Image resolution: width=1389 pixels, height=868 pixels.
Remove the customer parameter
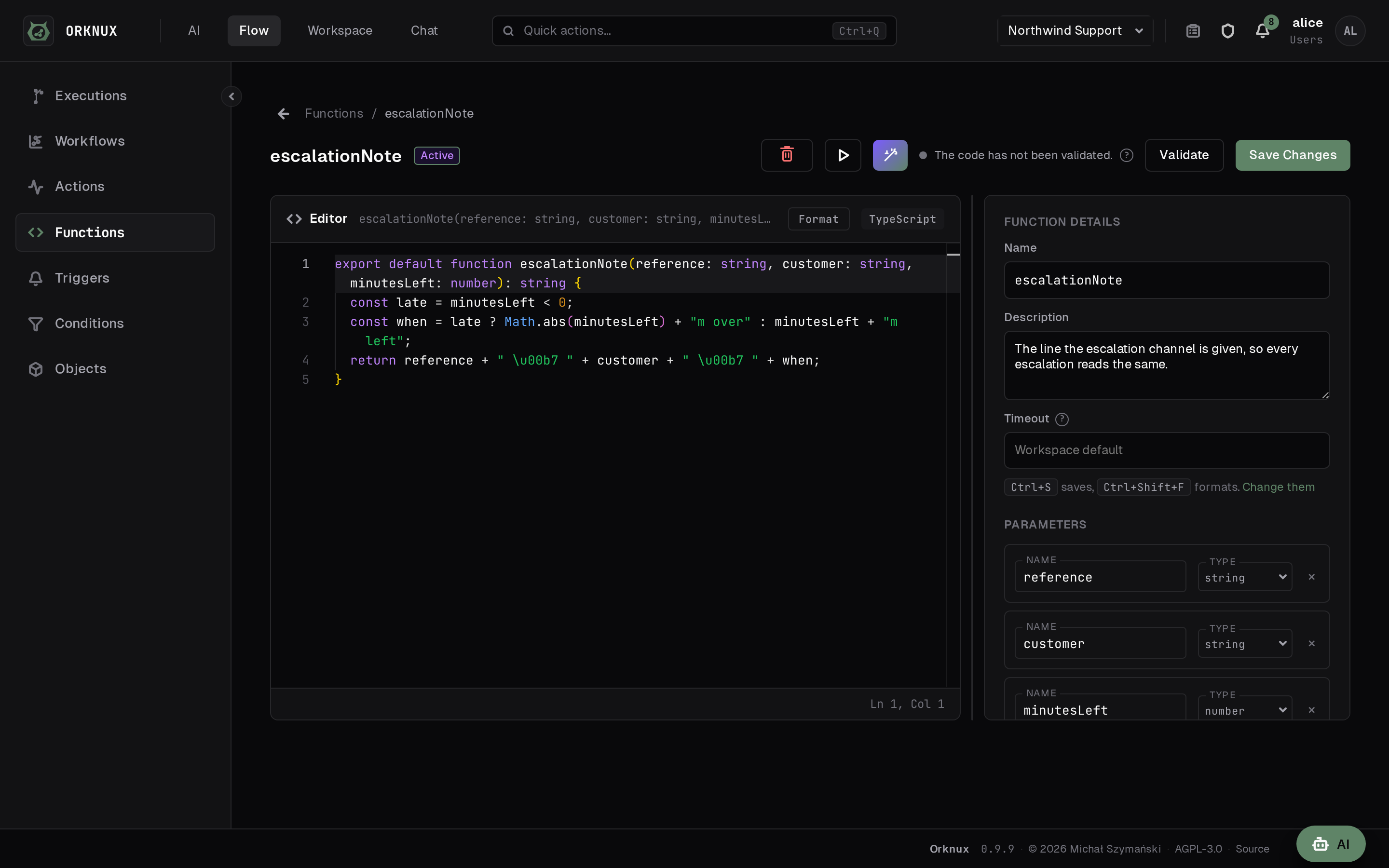(x=1311, y=644)
